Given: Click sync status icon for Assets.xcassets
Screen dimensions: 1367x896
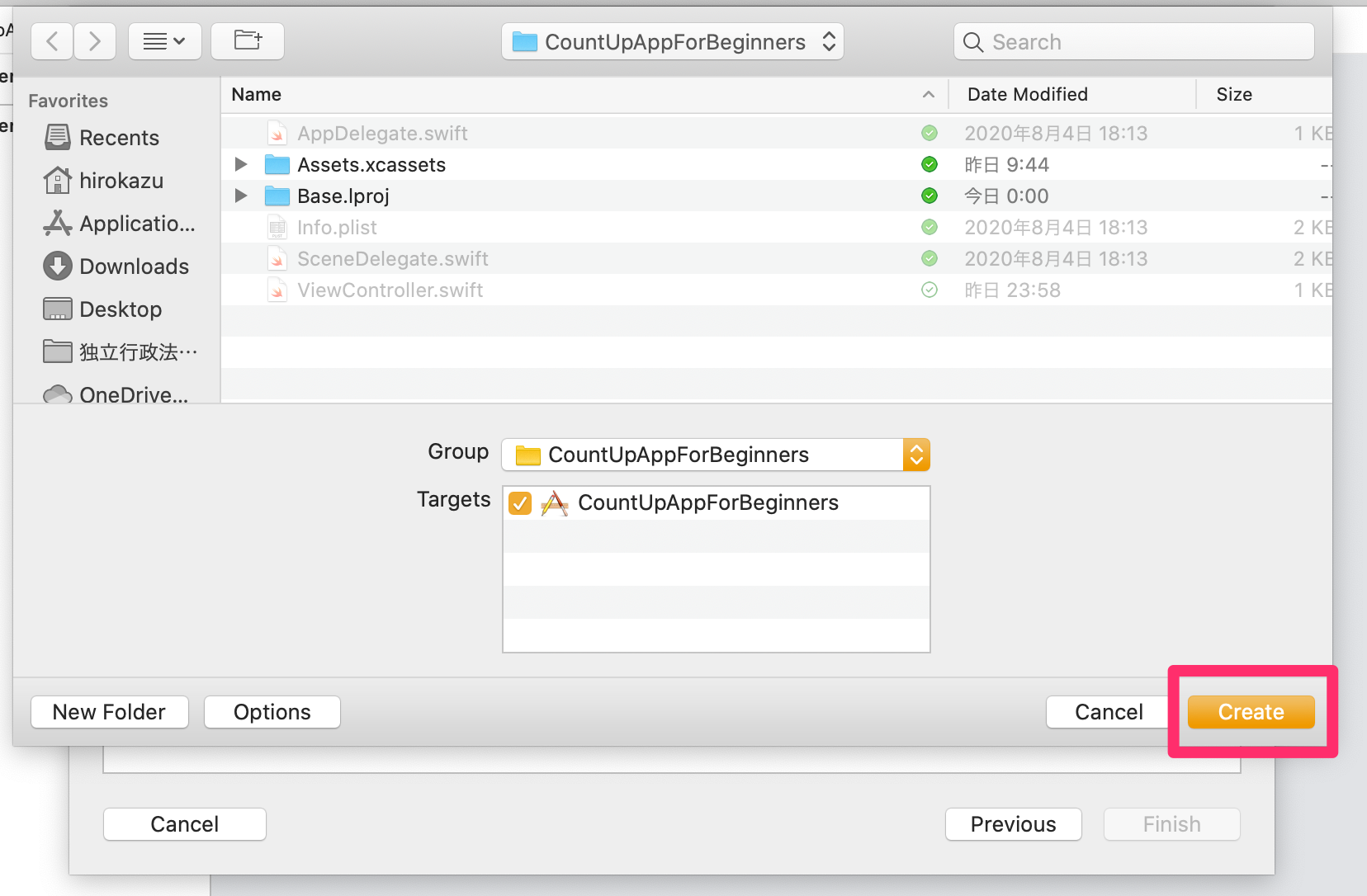Looking at the screenshot, I should [929, 164].
